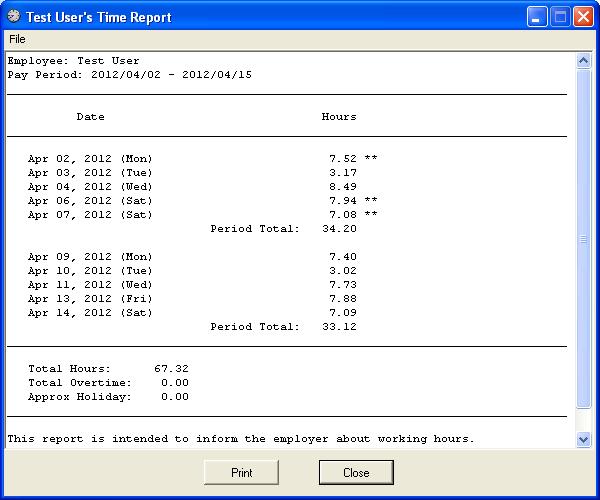
Task: Click the vertical scrollbar thumb
Action: (584, 240)
